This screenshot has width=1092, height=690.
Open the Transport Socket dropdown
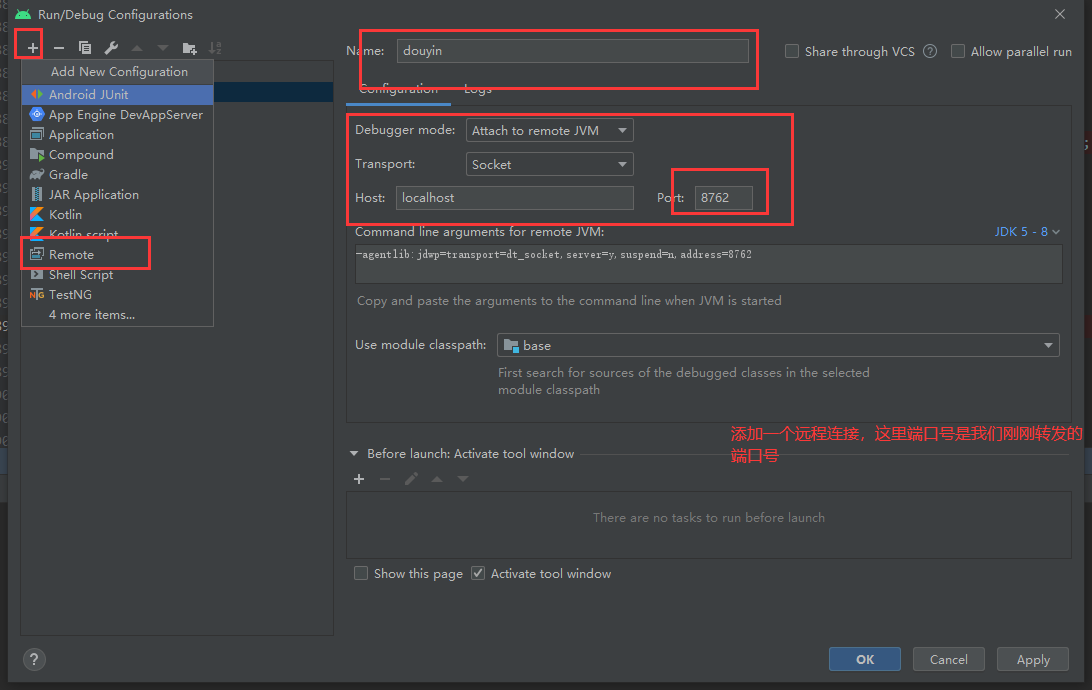click(x=549, y=164)
